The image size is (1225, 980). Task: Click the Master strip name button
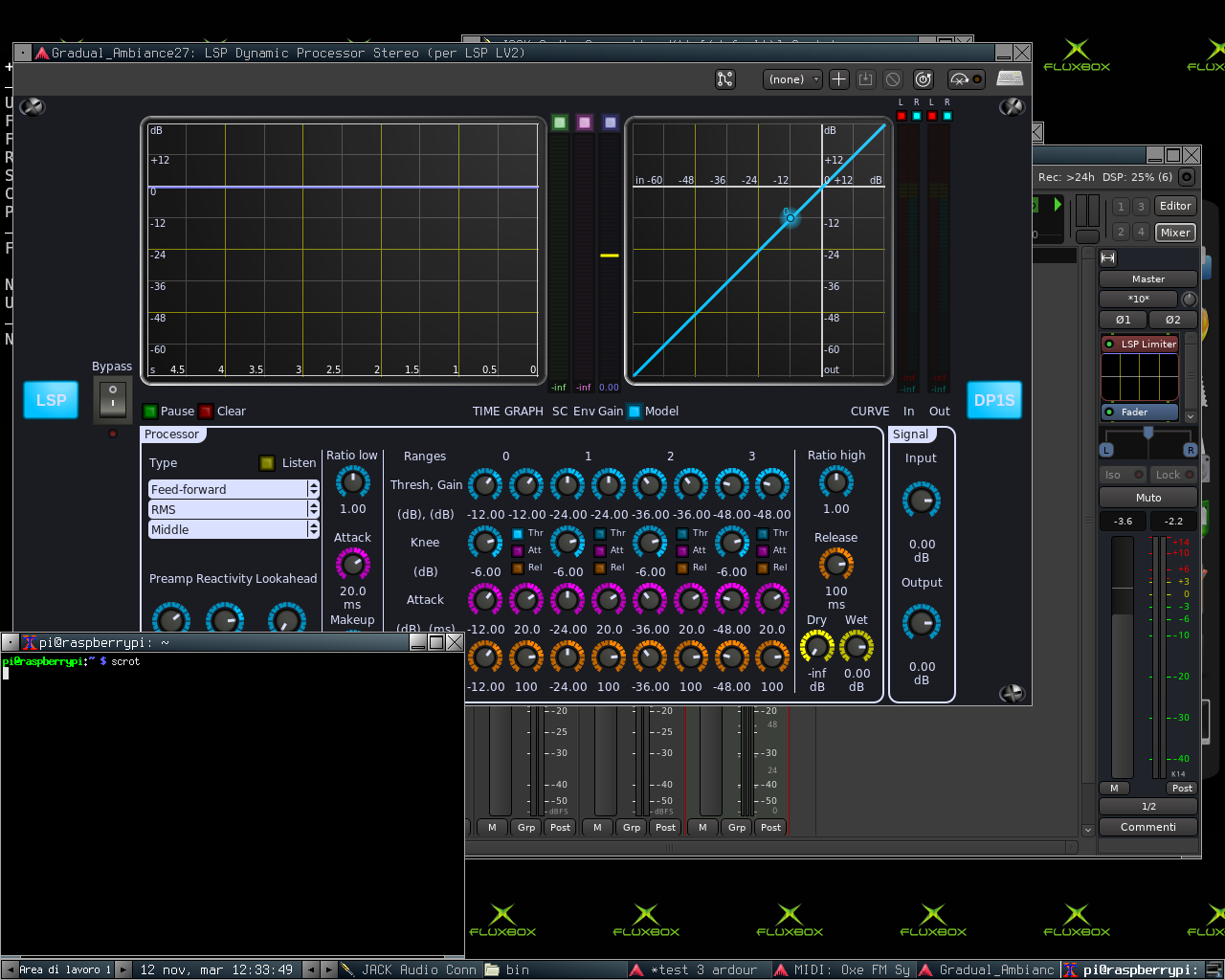coord(1148,279)
